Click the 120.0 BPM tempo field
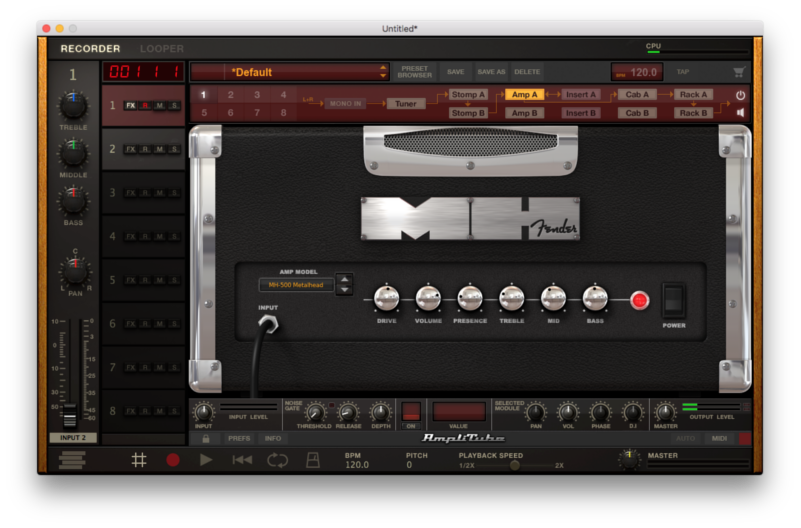 [638, 72]
